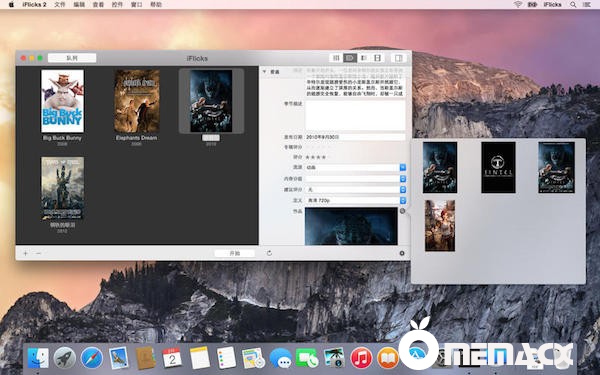Open Safari from the Dock

click(92, 358)
